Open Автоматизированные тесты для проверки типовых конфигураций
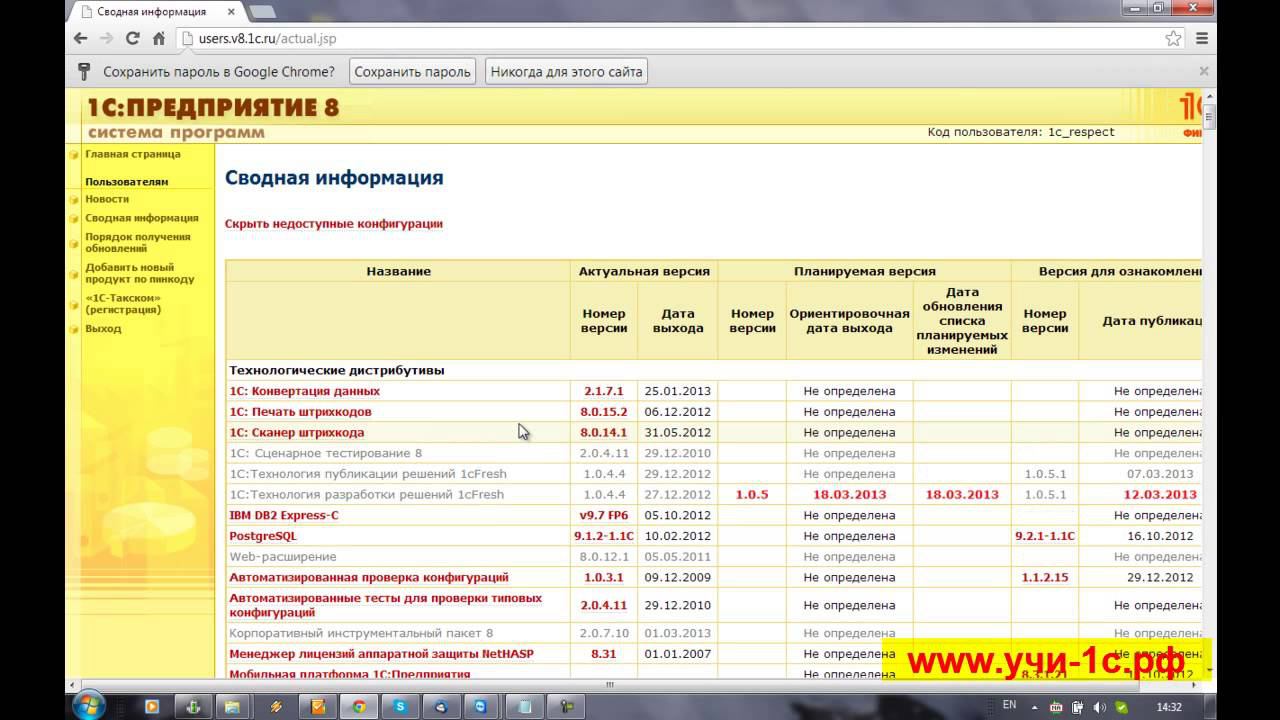1280x720 pixels. coord(386,605)
